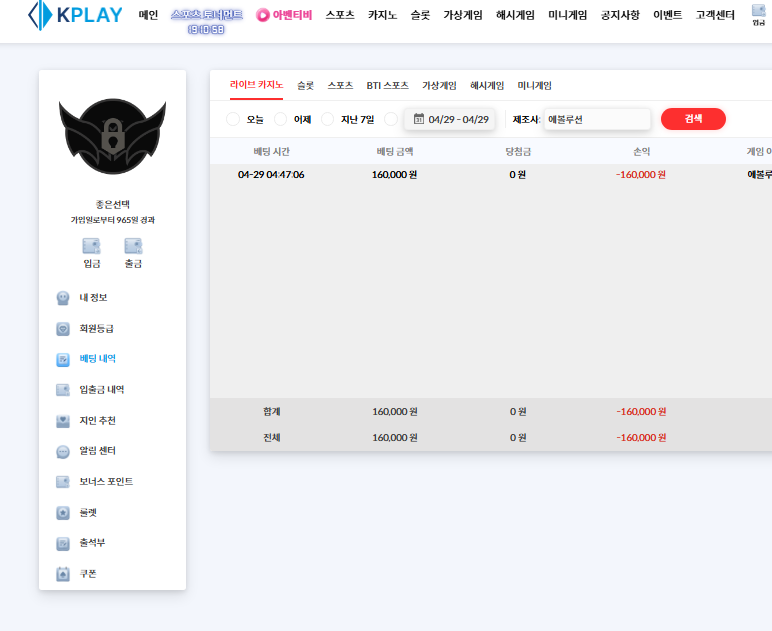Switch to the BTI 스포츠 tab

pos(387,86)
